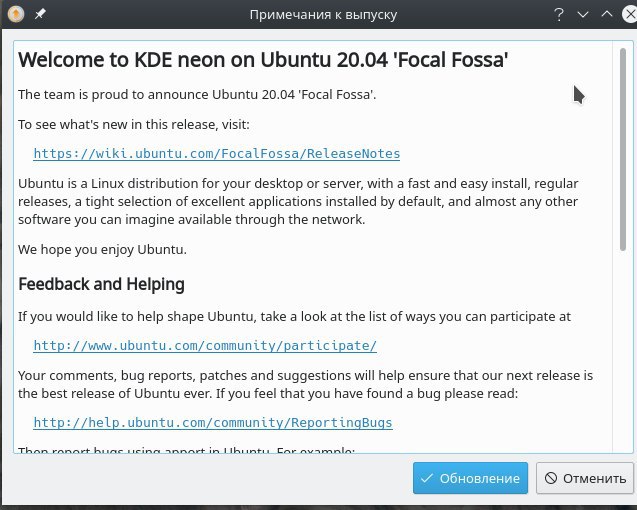Click the 'Your comments, bug reports' paragraph
Image resolution: width=637 pixels, height=510 pixels.
point(306,384)
